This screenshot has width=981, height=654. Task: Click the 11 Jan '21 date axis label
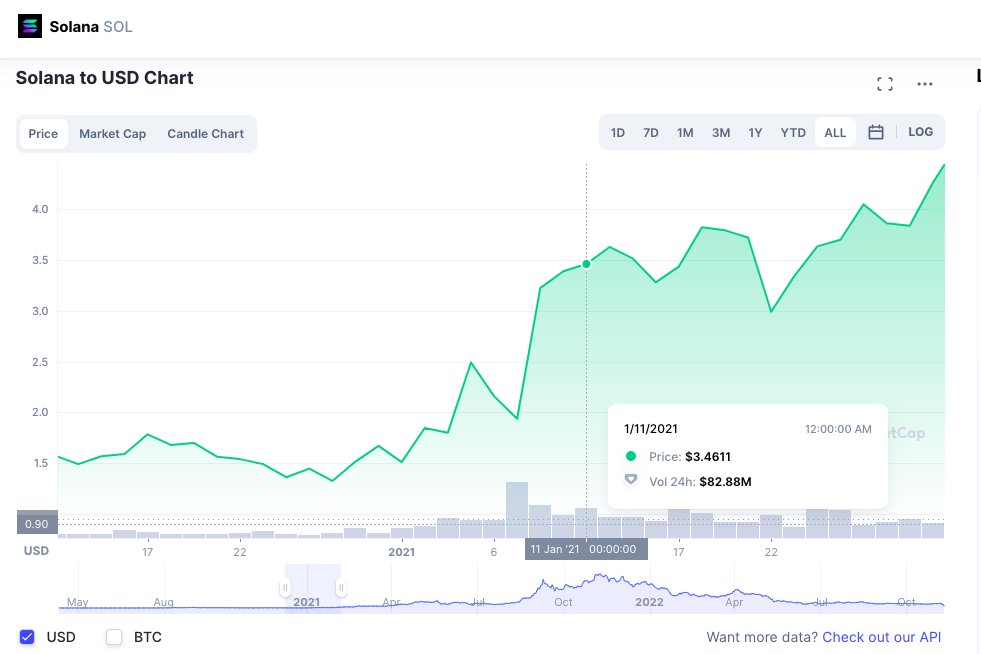point(586,549)
